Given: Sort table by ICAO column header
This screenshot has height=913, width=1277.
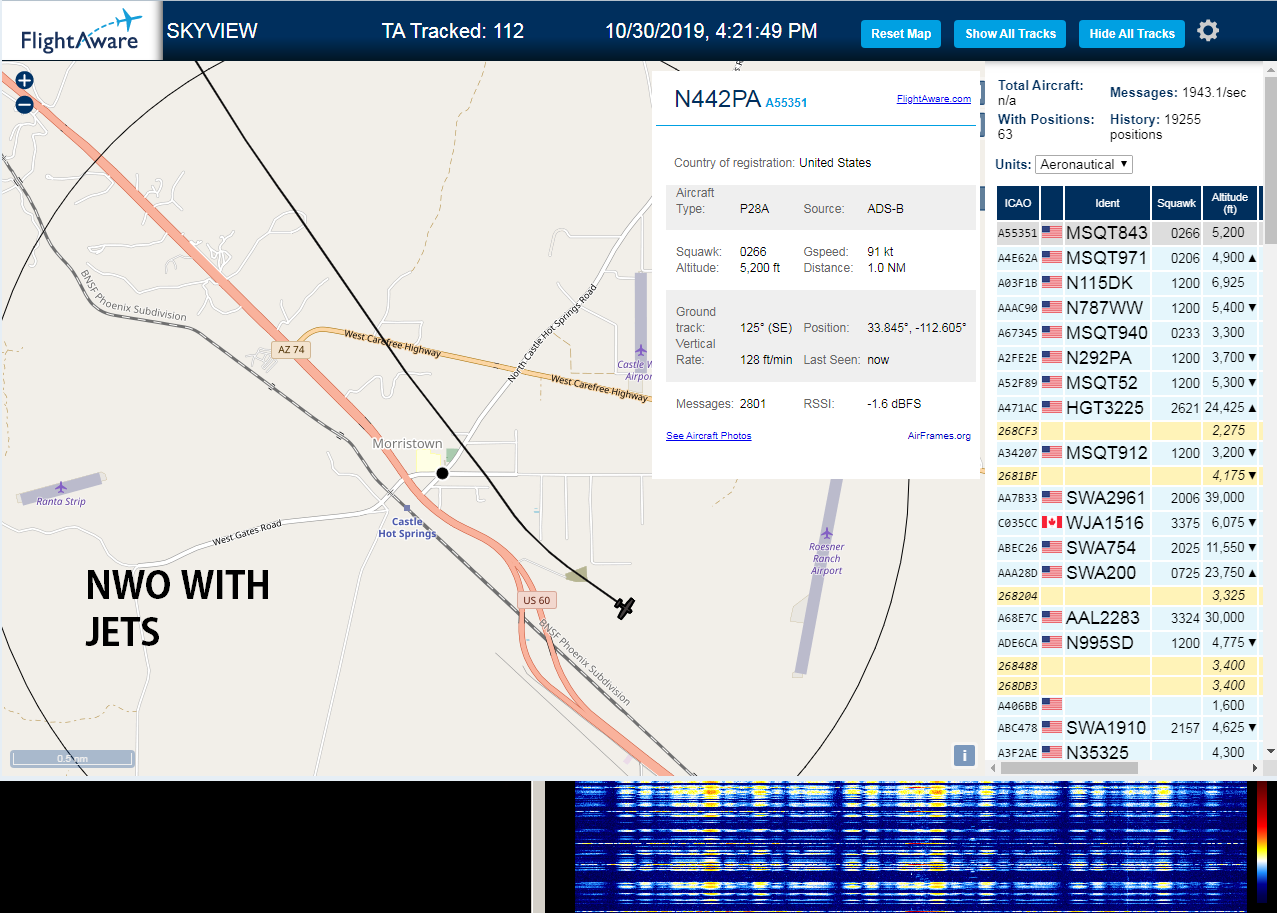Looking at the screenshot, I should [x=1018, y=202].
